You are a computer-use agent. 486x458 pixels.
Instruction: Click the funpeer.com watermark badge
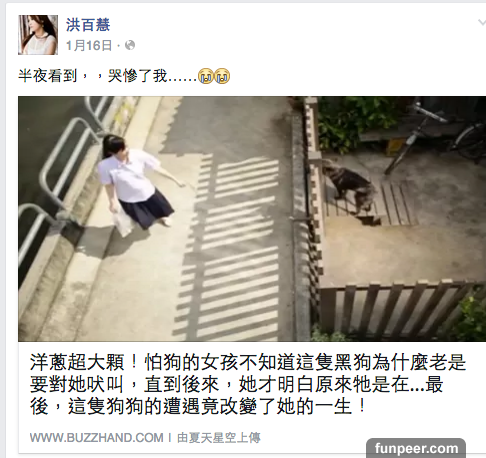click(x=416, y=448)
